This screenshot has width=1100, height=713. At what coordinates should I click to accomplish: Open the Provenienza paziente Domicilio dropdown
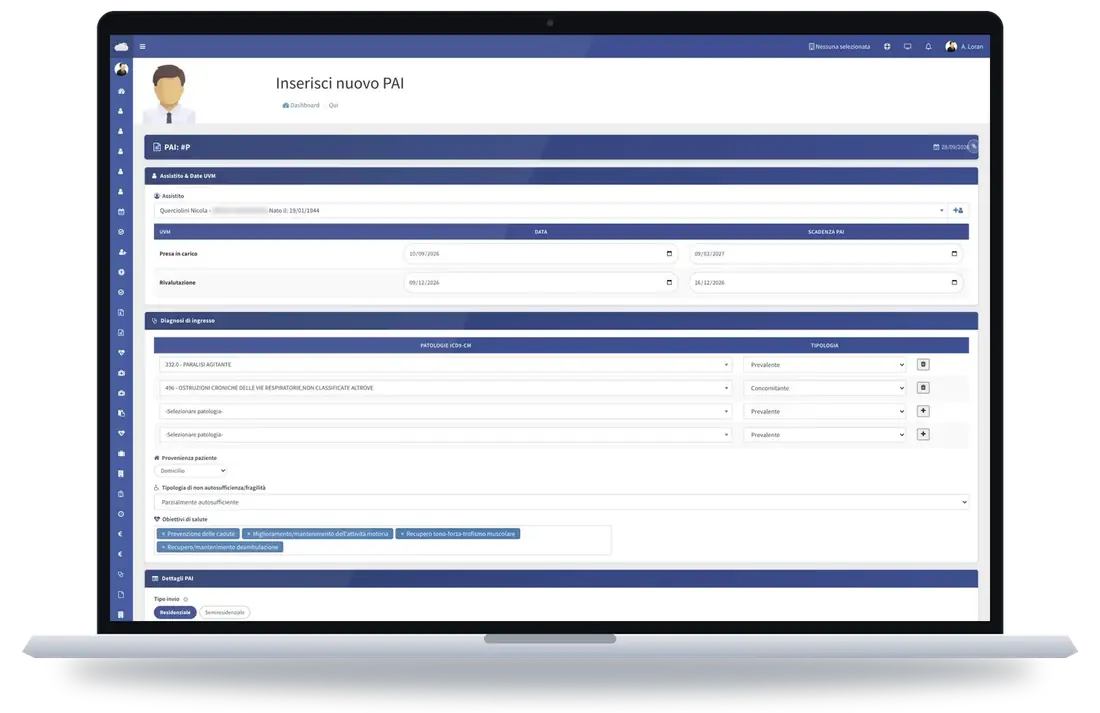click(191, 471)
